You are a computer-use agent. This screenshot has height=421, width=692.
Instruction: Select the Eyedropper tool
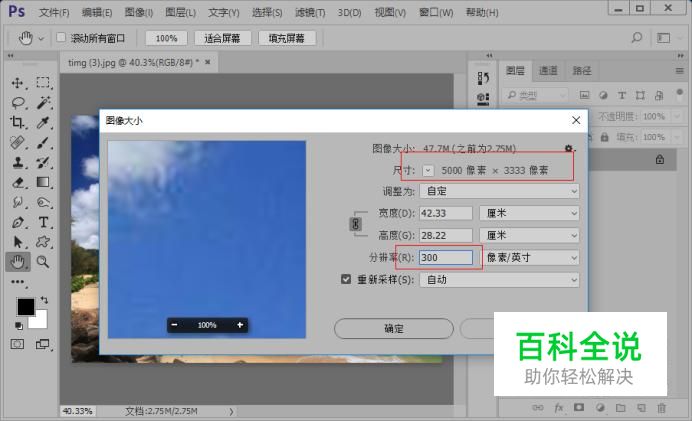tap(43, 122)
